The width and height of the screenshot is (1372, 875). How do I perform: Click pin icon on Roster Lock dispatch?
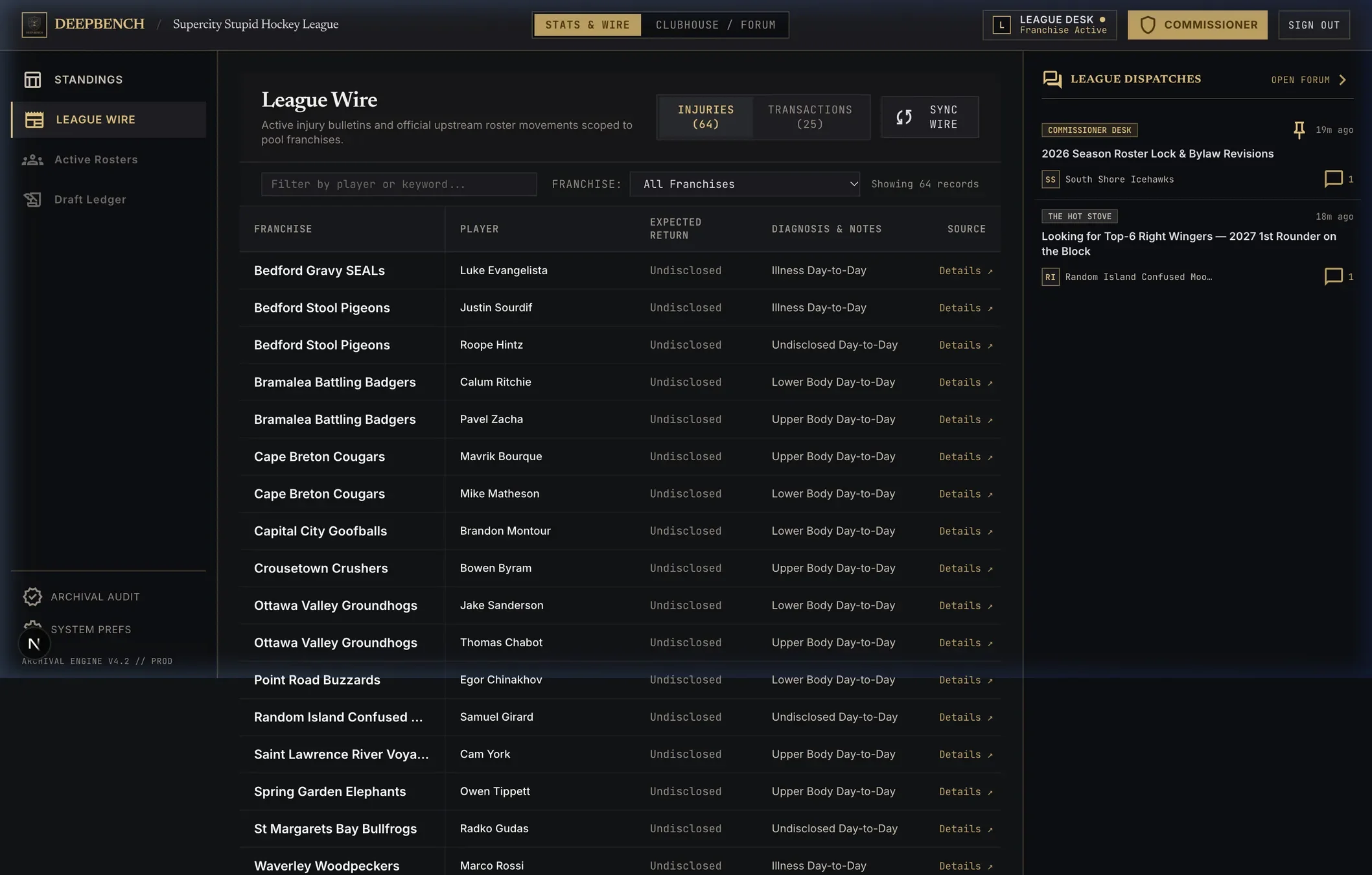1299,130
